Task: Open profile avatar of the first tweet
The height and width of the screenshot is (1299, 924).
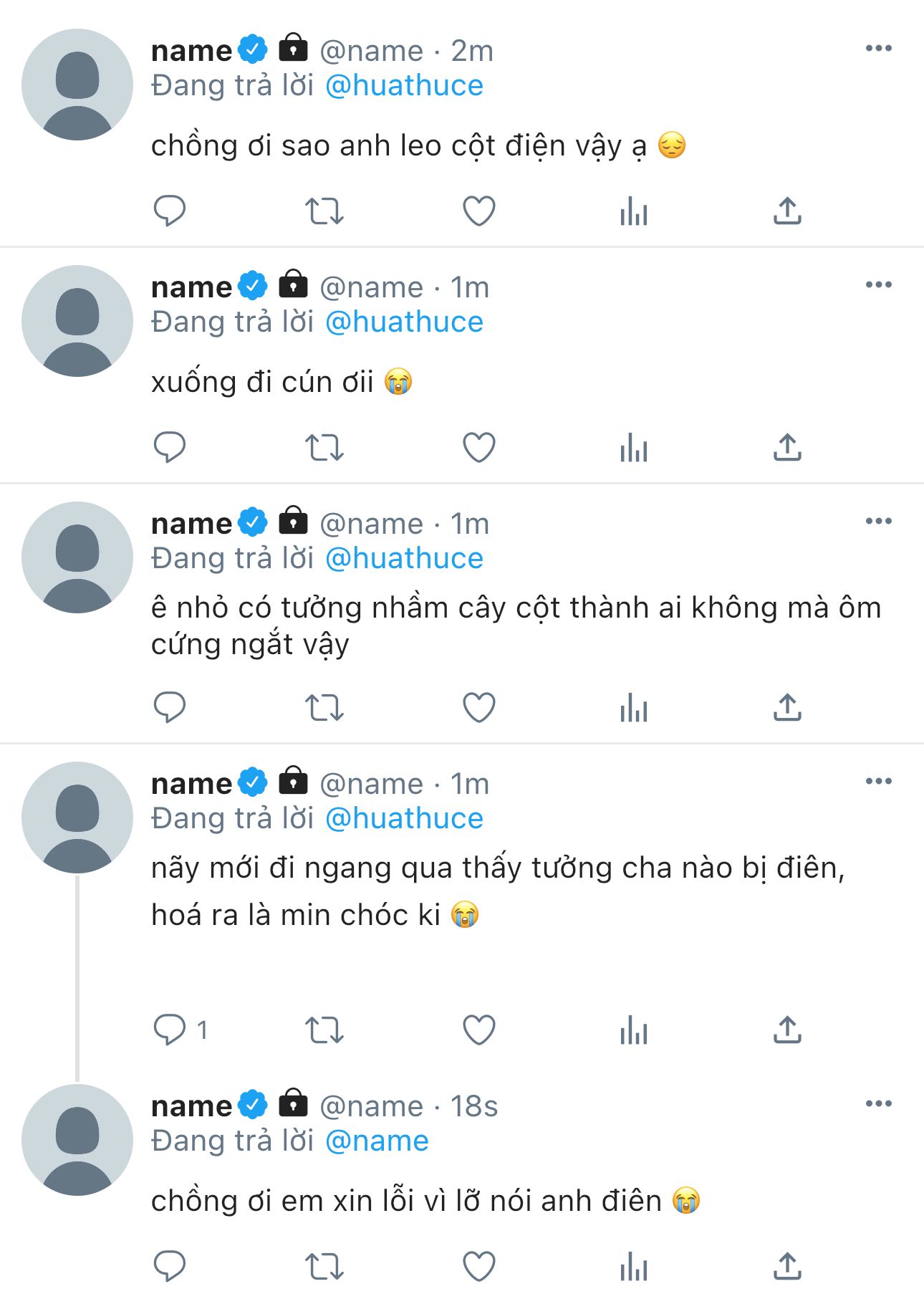Action: point(77,85)
